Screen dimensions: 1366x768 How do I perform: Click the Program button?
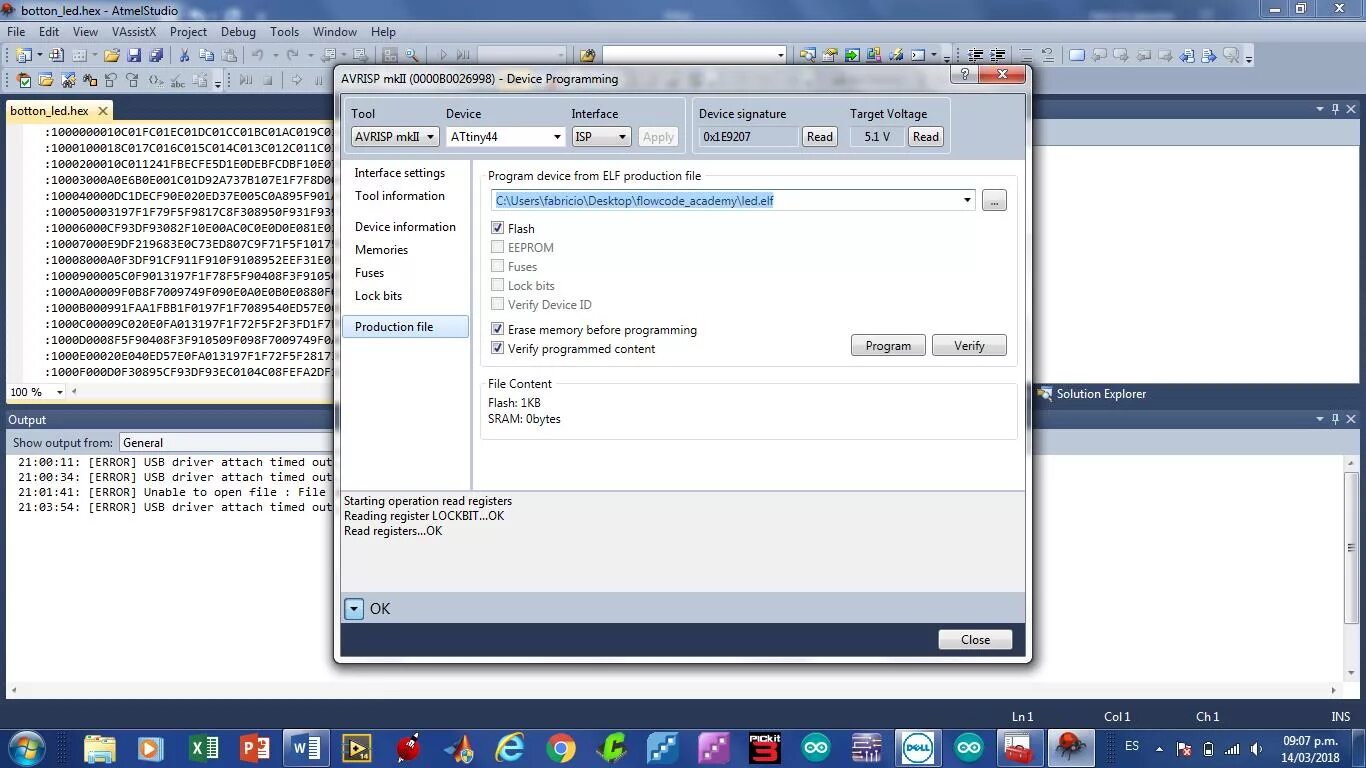tap(888, 345)
